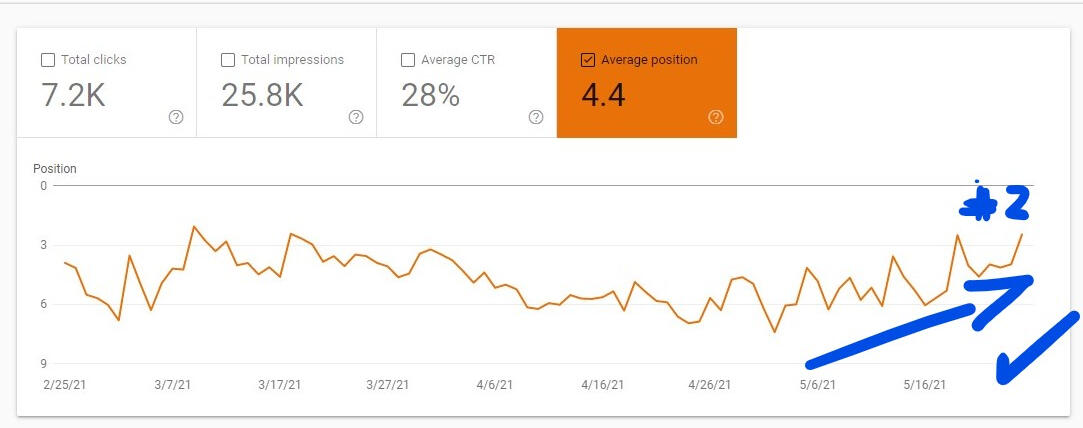Show help for Average CTR
Image resolution: width=1083 pixels, height=428 pixels.
(x=536, y=117)
